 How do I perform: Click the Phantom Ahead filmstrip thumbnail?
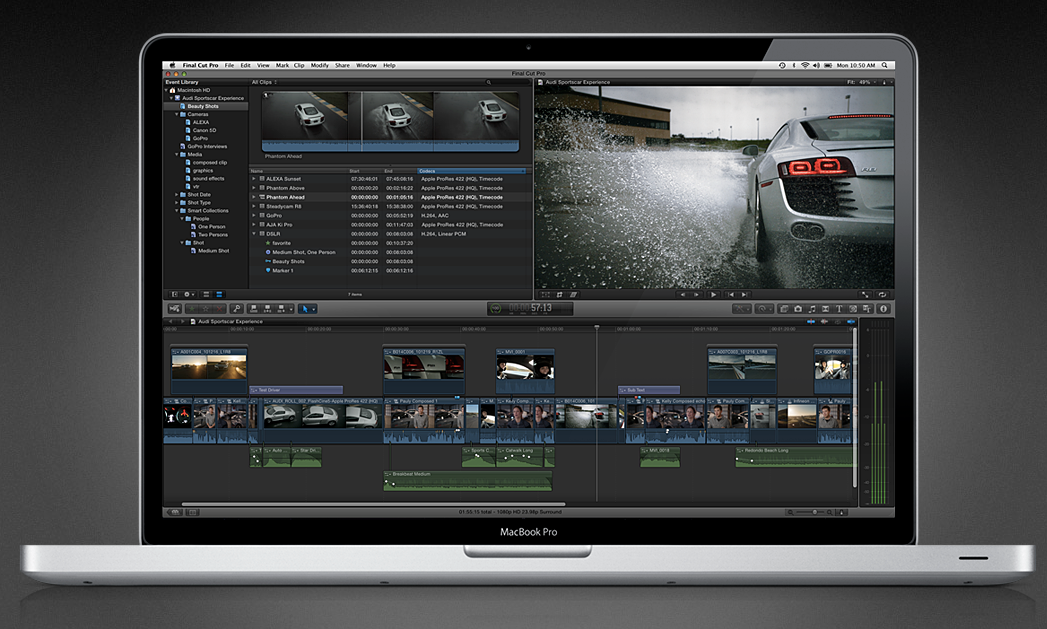(391, 122)
